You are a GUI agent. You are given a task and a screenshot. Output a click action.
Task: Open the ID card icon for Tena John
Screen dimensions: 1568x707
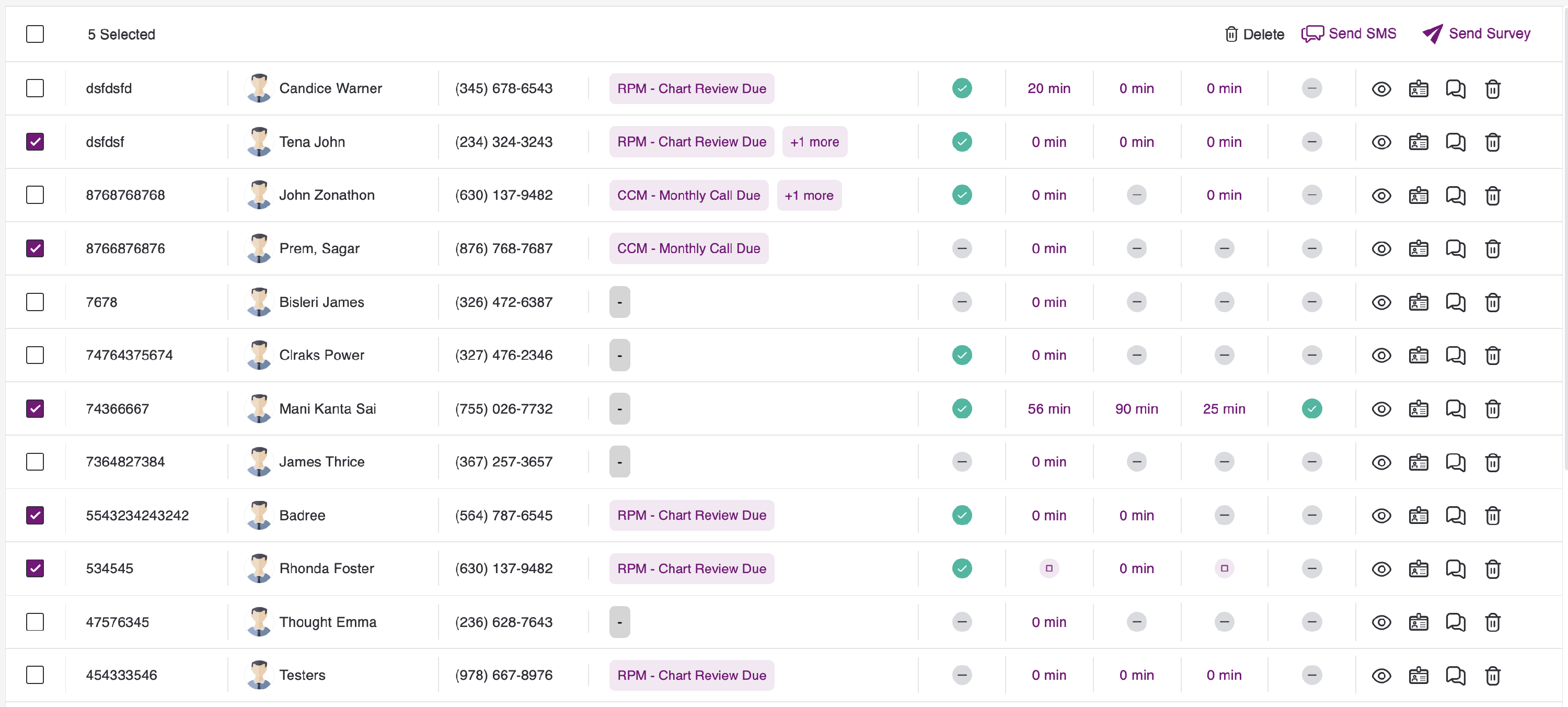pyautogui.click(x=1419, y=142)
